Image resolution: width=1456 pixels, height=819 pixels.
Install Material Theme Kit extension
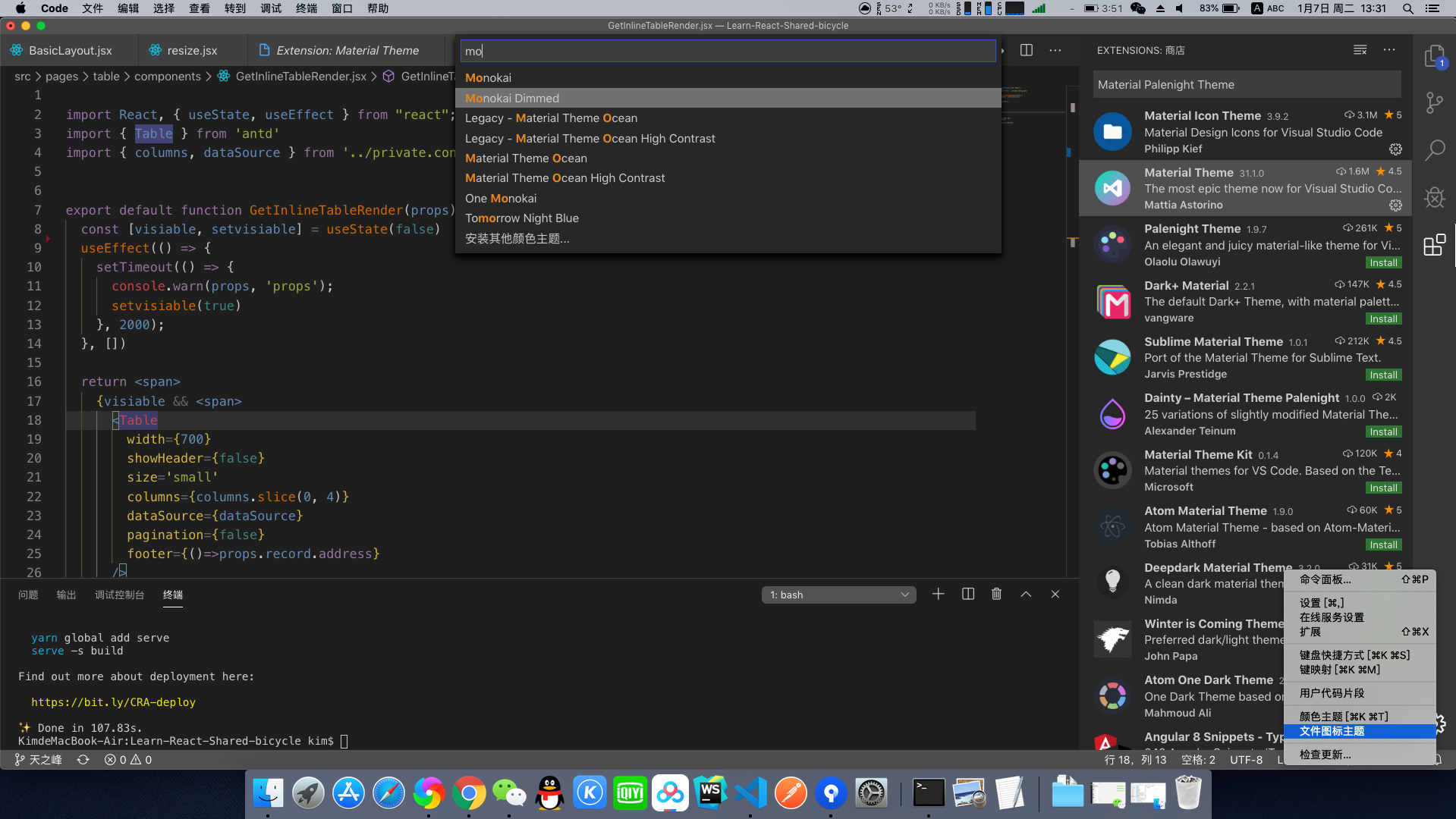(x=1383, y=488)
